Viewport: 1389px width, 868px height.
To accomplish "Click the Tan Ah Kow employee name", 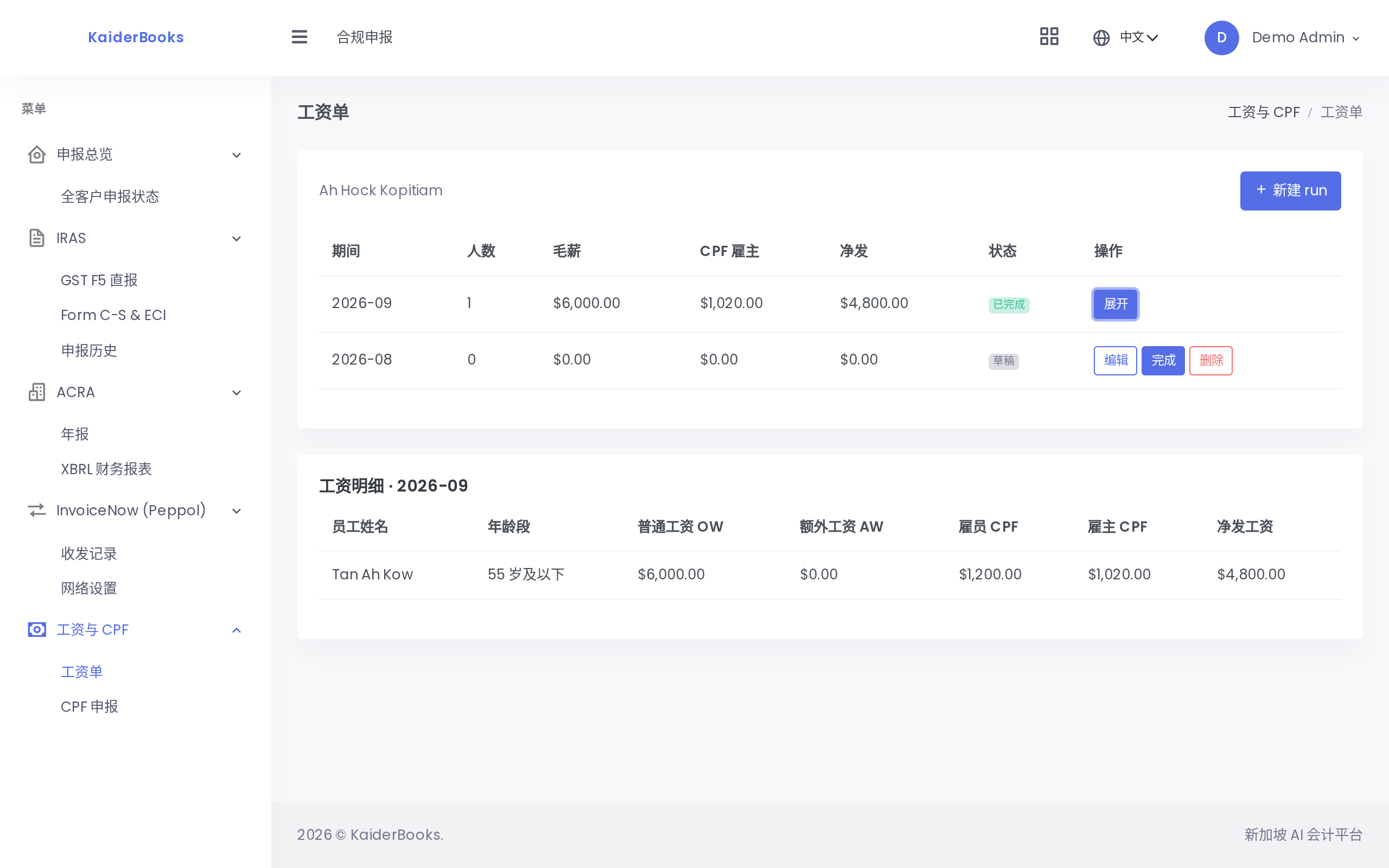I will pyautogui.click(x=373, y=575).
